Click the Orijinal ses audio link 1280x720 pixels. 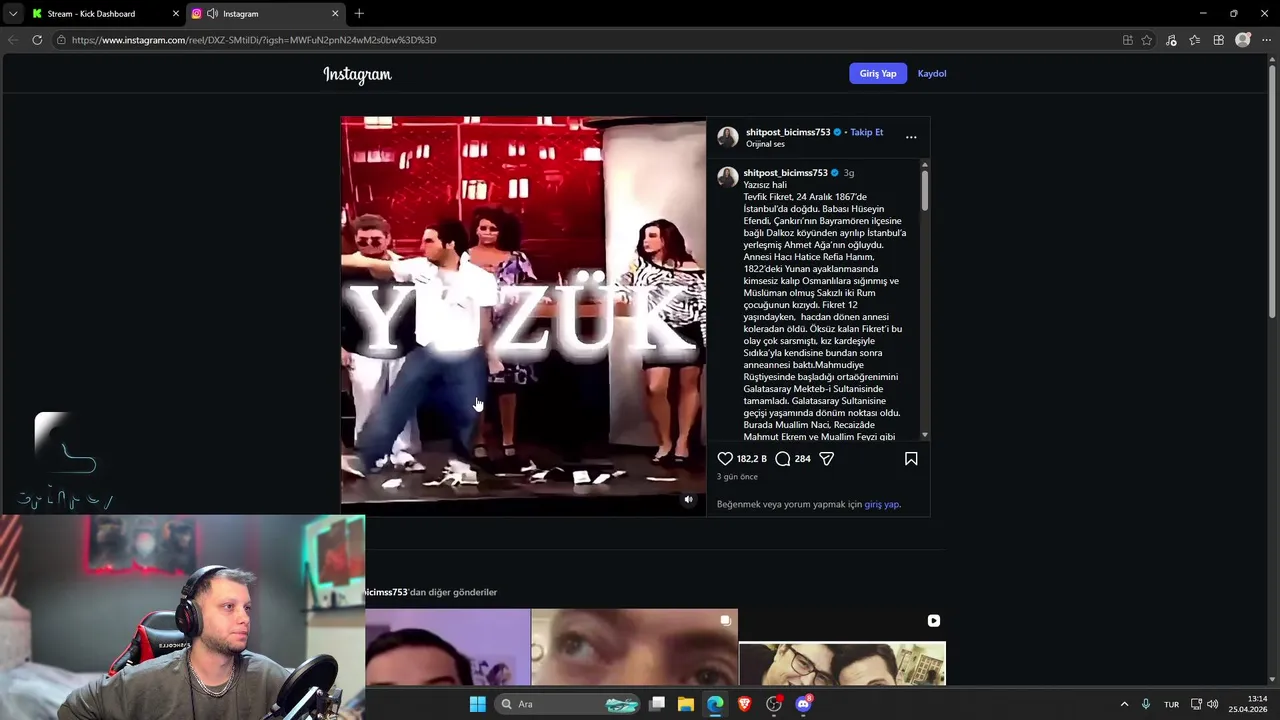pos(765,144)
